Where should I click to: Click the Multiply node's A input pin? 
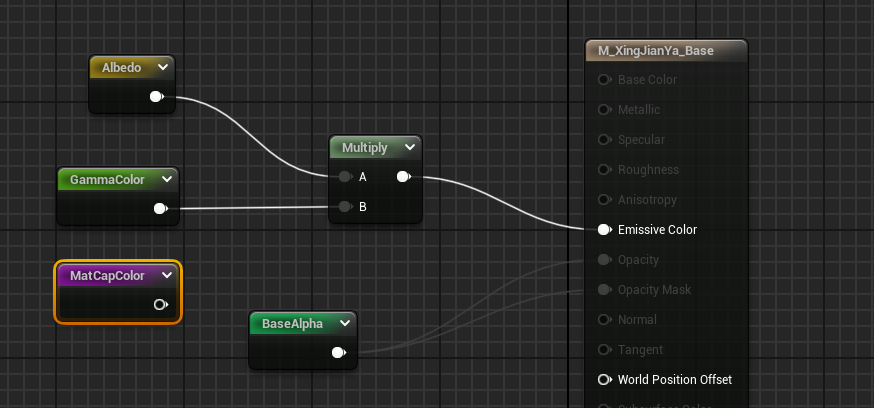tap(345, 177)
